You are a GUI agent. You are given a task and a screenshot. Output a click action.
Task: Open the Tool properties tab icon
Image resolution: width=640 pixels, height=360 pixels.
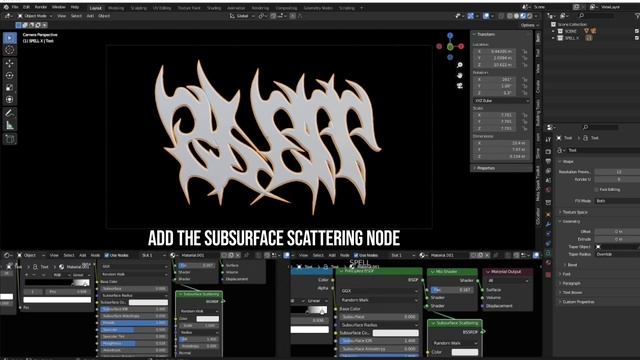[x=548, y=140]
